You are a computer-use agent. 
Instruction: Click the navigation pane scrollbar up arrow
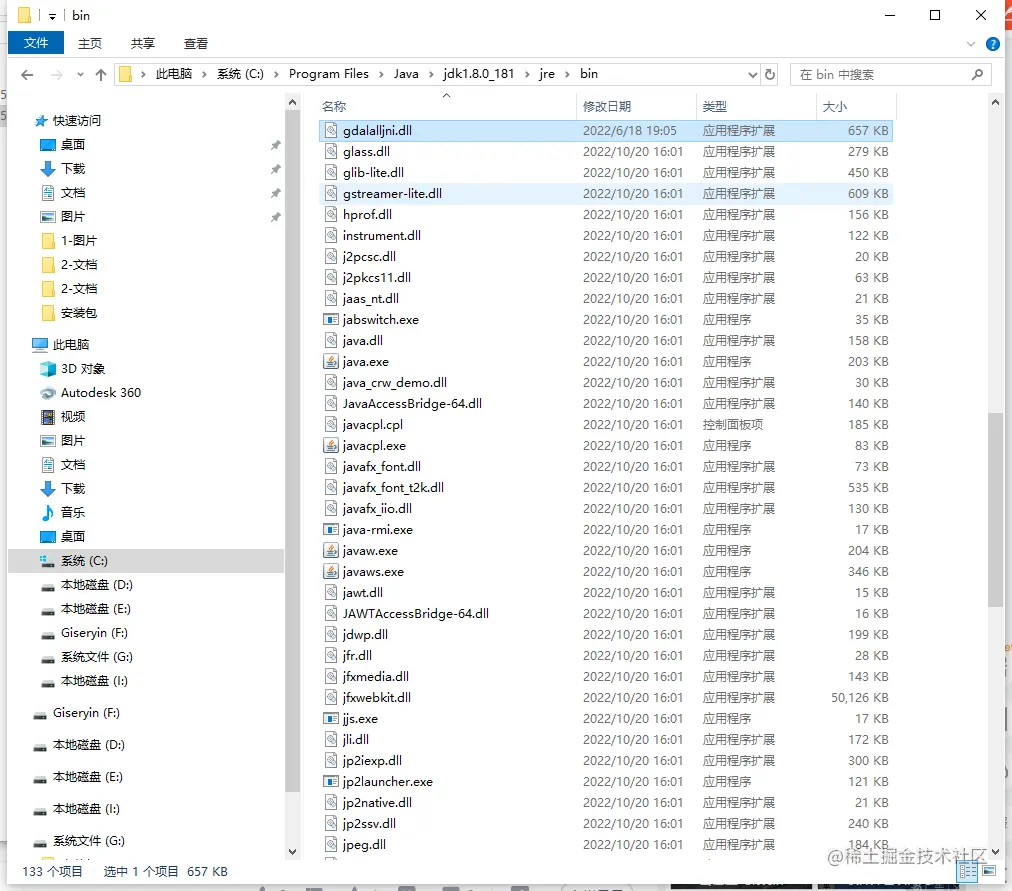[x=292, y=102]
